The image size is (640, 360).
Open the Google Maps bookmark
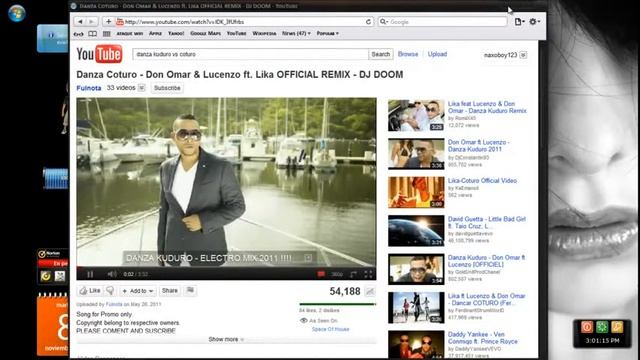tap(205, 33)
